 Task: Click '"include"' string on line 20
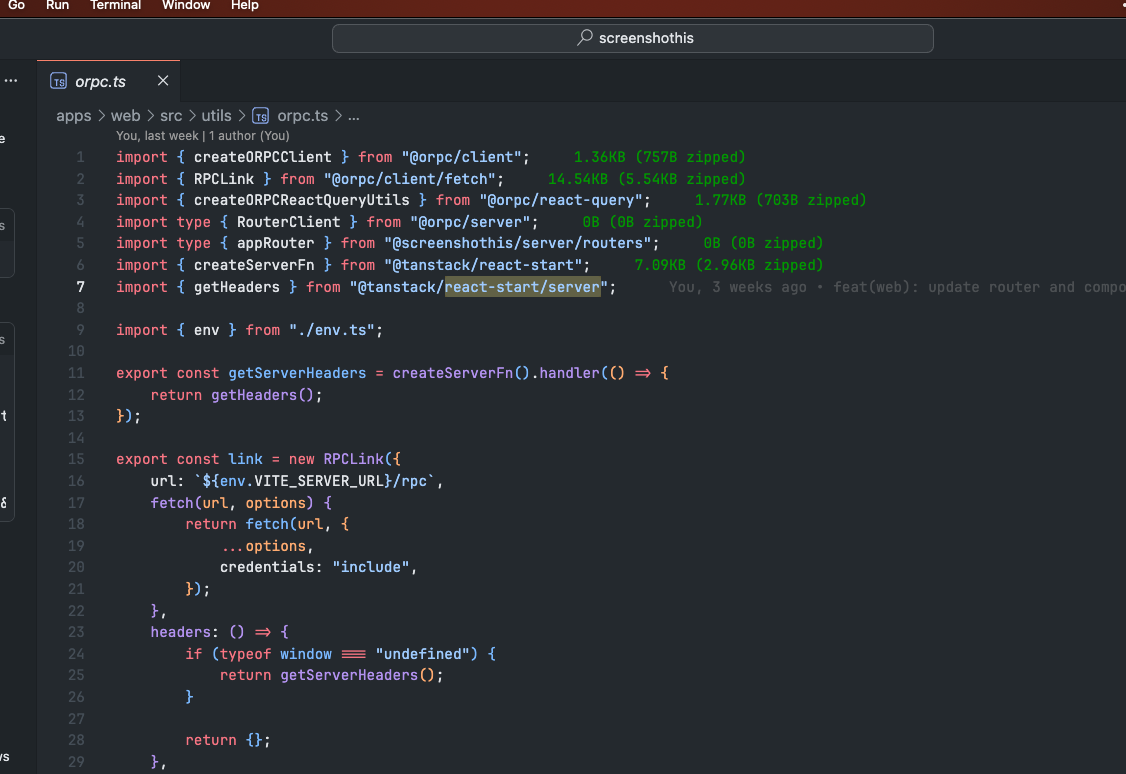coord(371,567)
